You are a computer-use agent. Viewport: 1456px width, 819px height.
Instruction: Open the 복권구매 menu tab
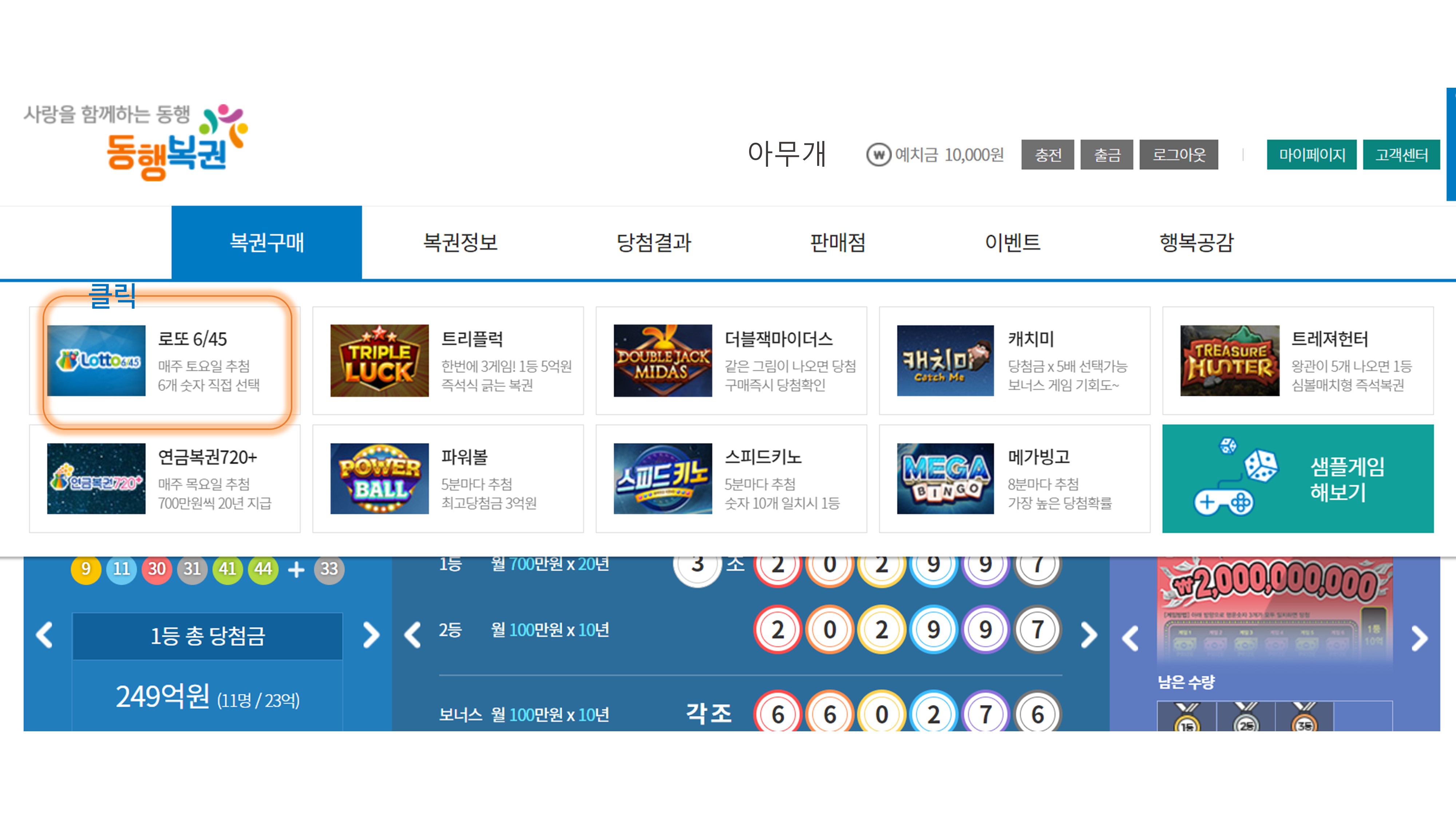(267, 242)
